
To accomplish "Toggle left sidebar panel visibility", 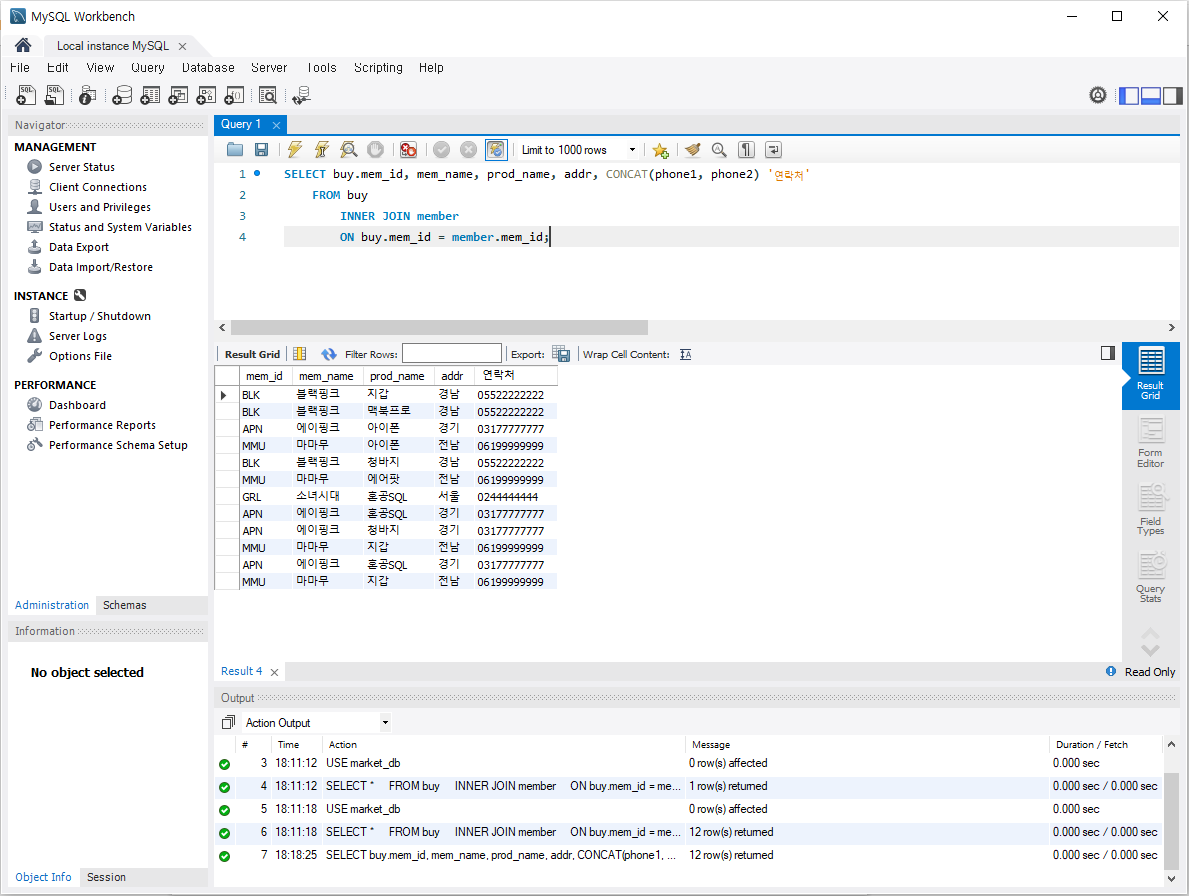I will [1130, 96].
